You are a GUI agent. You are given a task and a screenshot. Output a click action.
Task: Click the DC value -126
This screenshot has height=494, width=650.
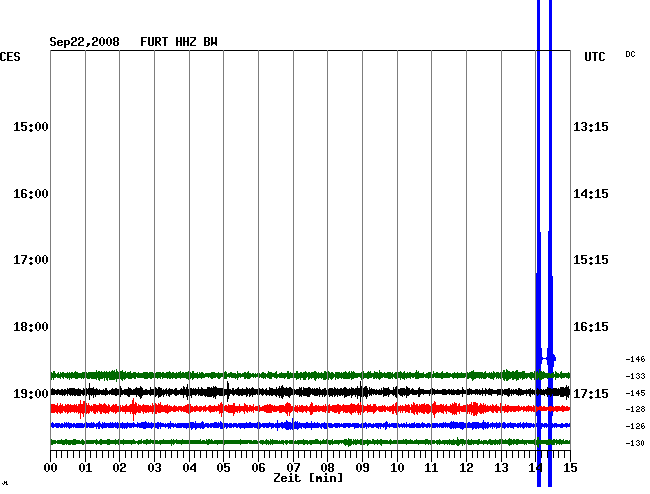point(635,426)
